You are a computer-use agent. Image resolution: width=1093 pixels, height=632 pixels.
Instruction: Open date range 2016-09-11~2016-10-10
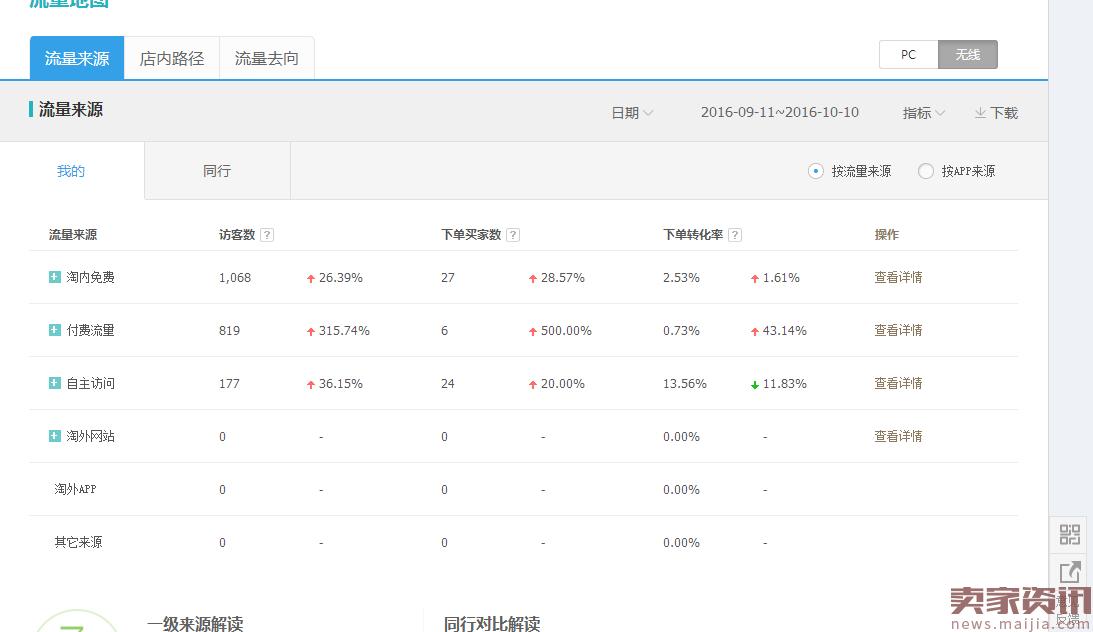click(x=779, y=112)
